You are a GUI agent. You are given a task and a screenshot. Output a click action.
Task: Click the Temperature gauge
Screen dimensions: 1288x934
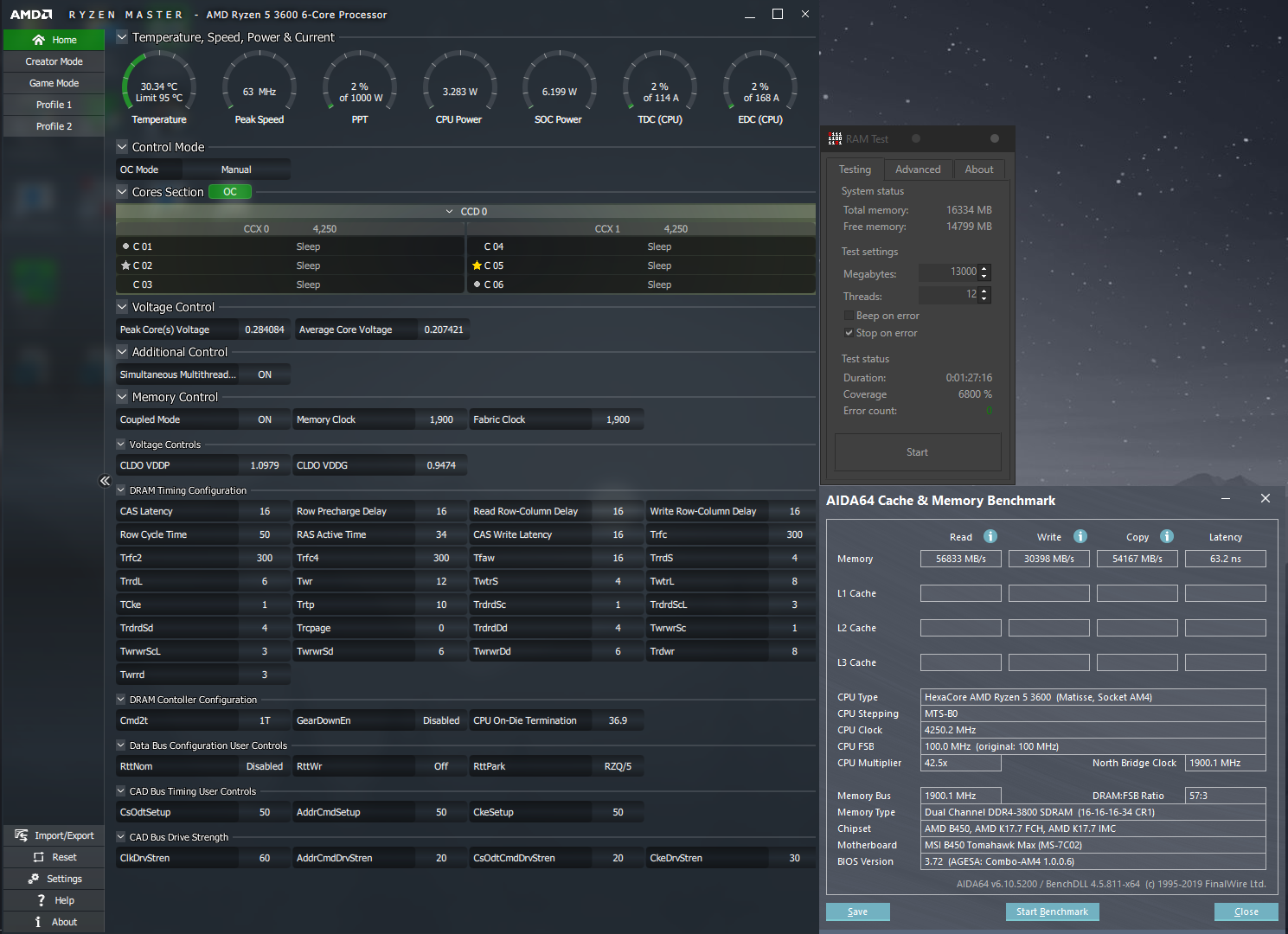tap(159, 88)
